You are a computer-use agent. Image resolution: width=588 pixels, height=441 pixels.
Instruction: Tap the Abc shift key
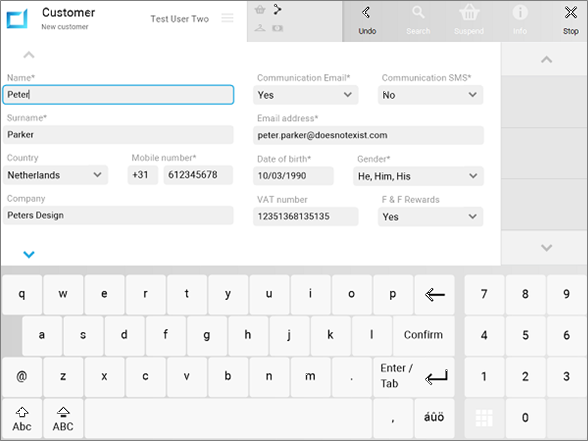[22, 419]
